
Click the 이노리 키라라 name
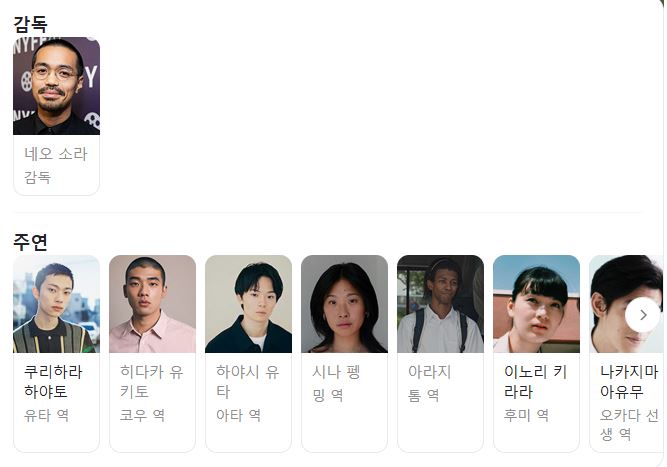(536, 382)
